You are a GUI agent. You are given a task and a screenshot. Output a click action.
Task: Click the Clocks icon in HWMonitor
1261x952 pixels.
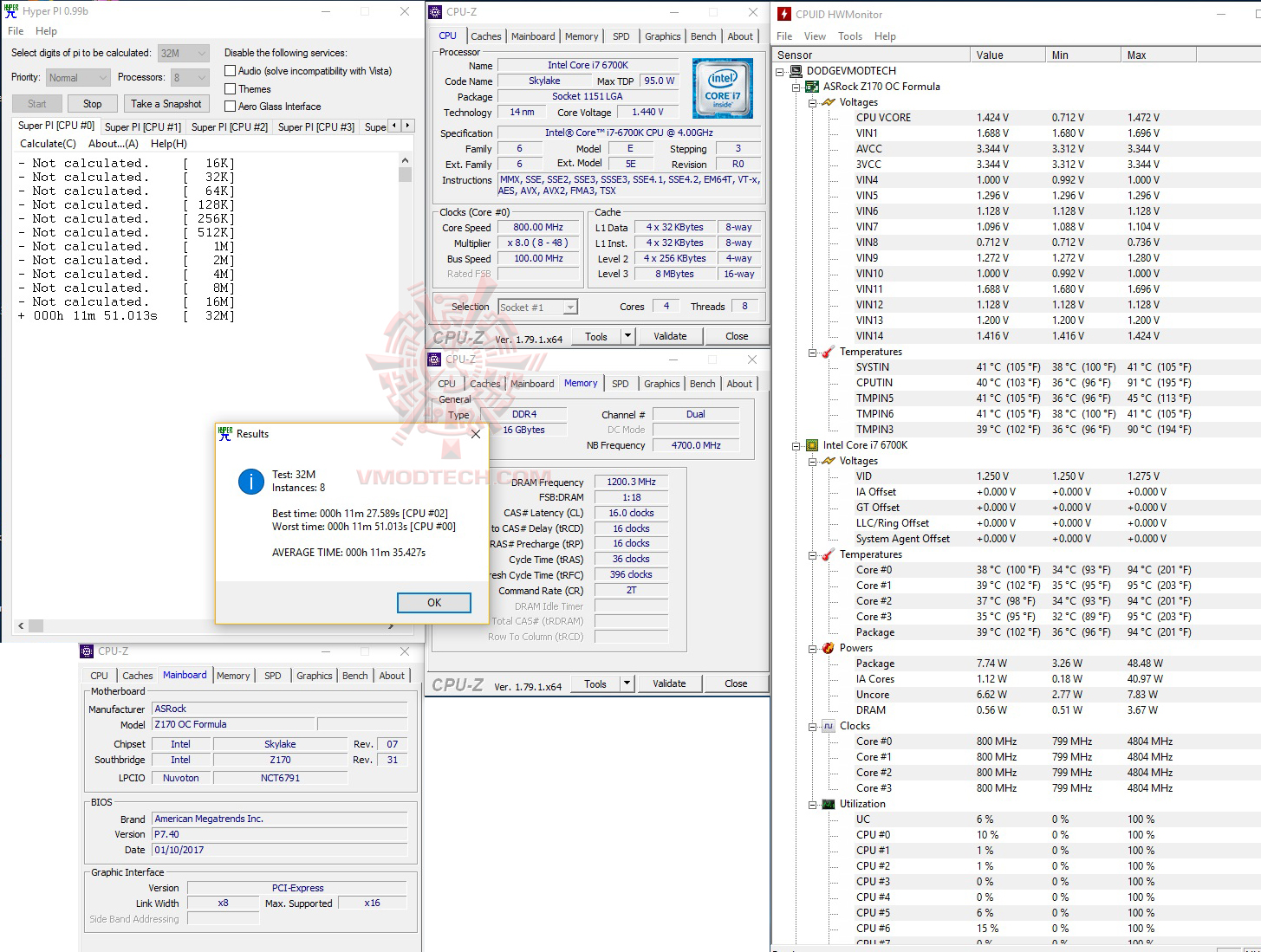[x=829, y=726]
